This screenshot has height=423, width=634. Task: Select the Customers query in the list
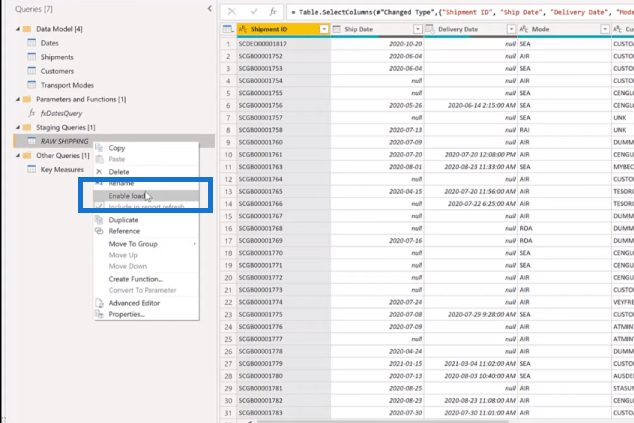(x=59, y=72)
